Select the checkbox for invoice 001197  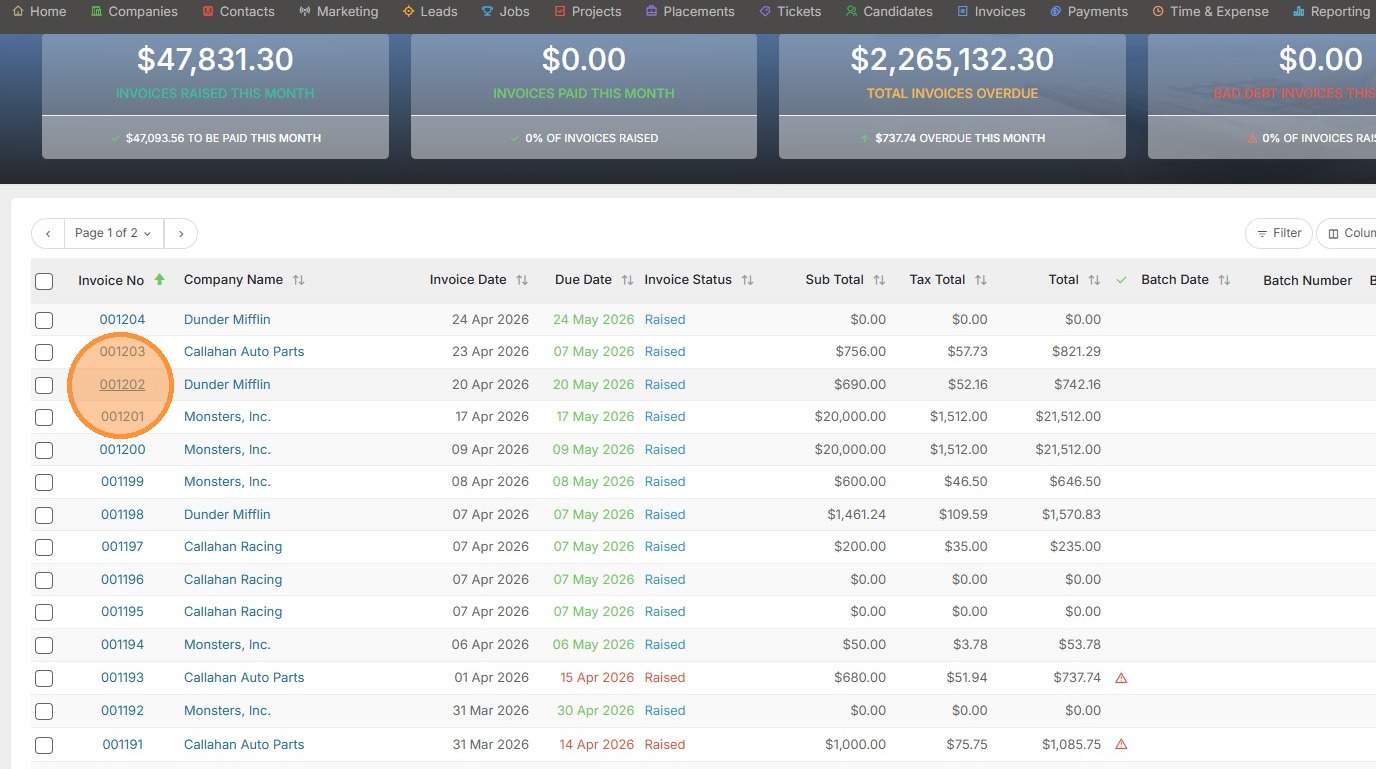click(x=44, y=547)
